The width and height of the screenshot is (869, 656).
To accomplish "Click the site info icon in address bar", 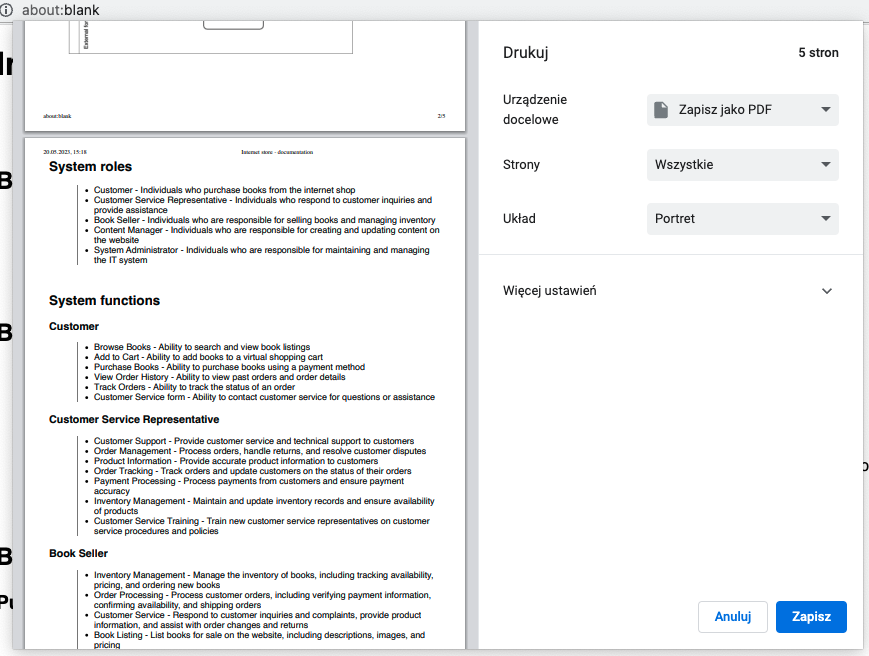I will click(x=6, y=10).
